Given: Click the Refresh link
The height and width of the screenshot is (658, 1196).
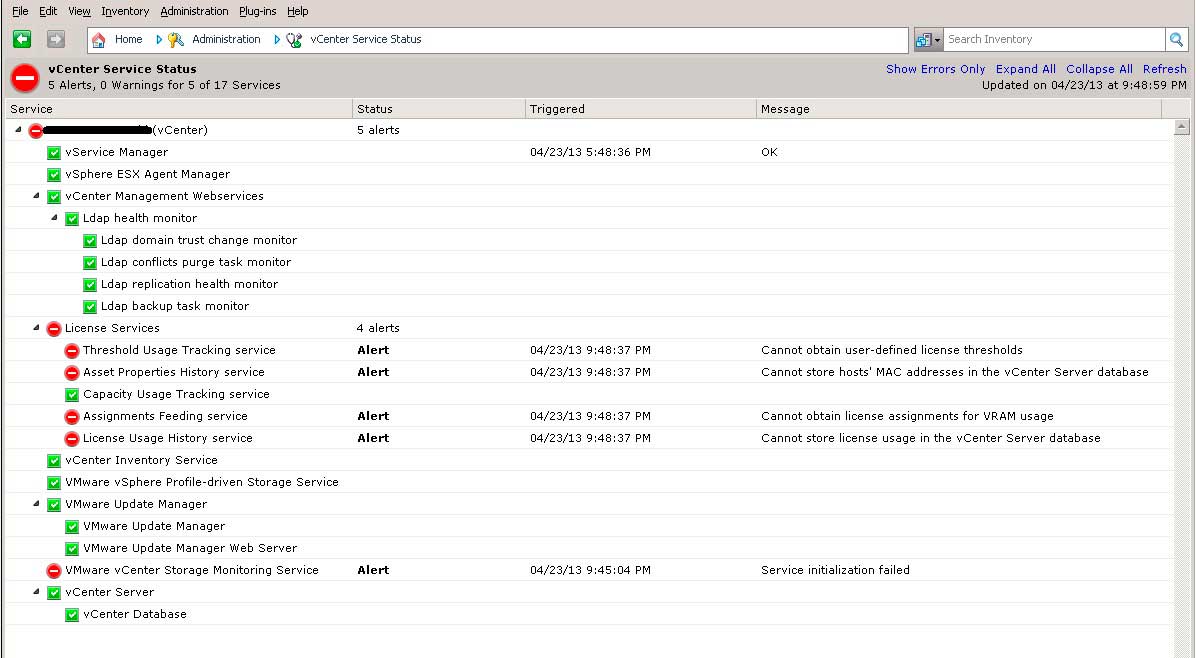Looking at the screenshot, I should click(1164, 69).
